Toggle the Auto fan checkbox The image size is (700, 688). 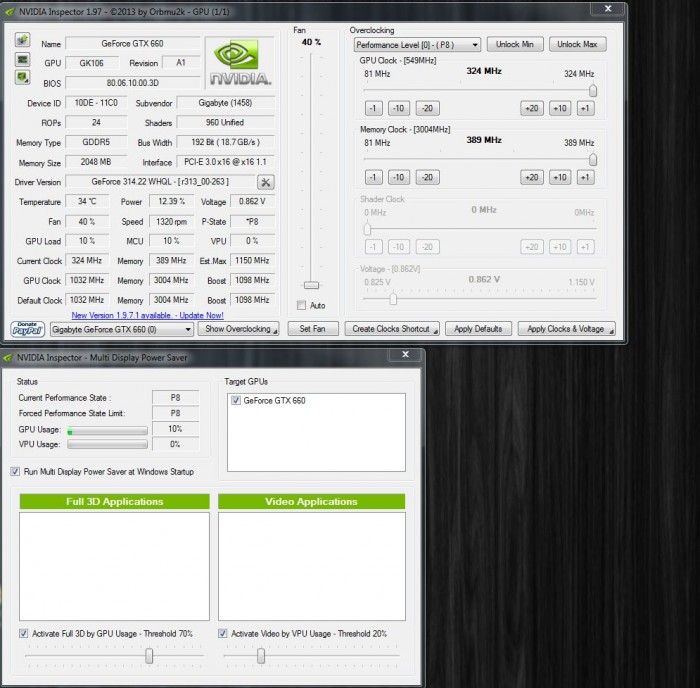[301, 305]
